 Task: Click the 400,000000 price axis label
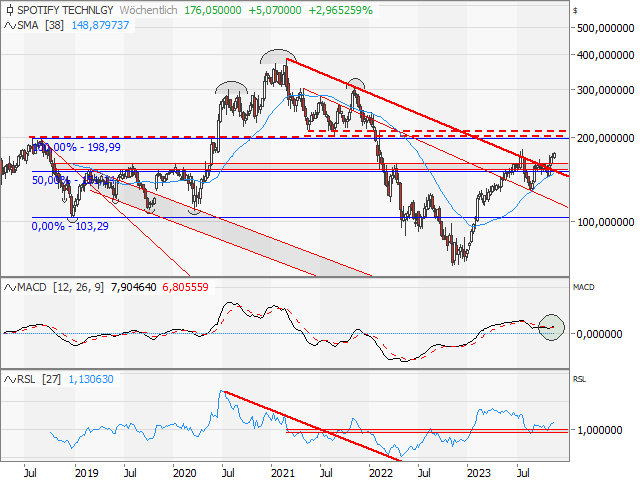point(605,55)
